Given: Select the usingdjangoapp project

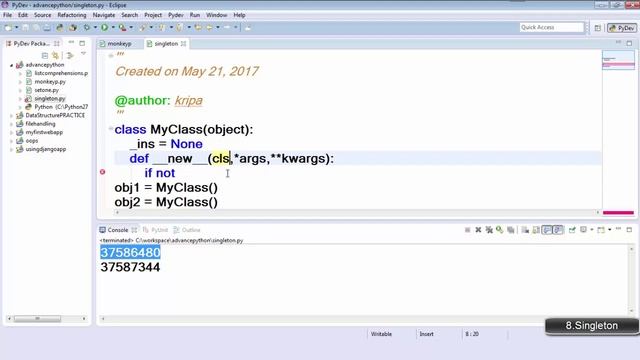Looking at the screenshot, I should click(46, 149).
